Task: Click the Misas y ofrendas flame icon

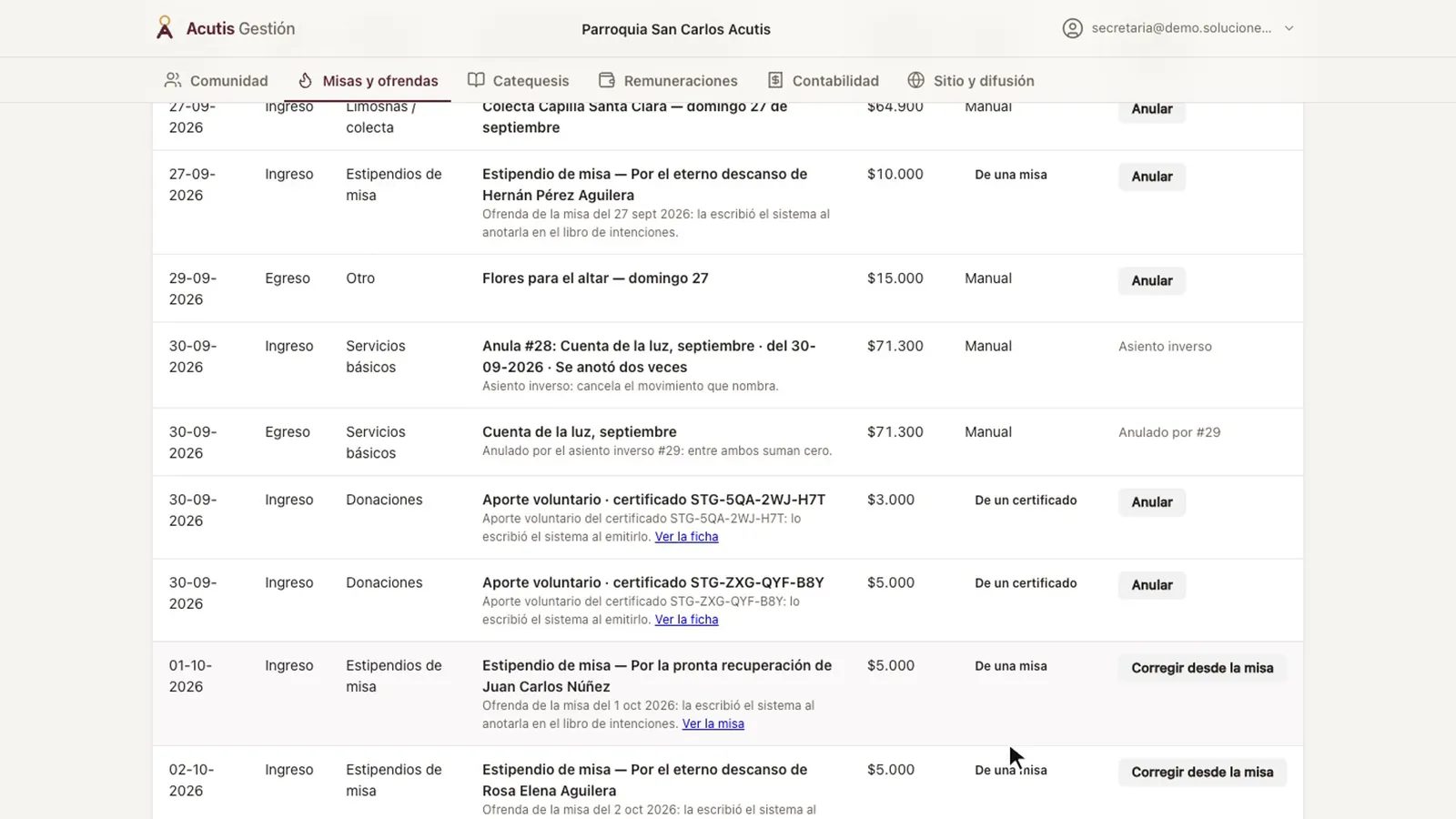Action: (306, 80)
